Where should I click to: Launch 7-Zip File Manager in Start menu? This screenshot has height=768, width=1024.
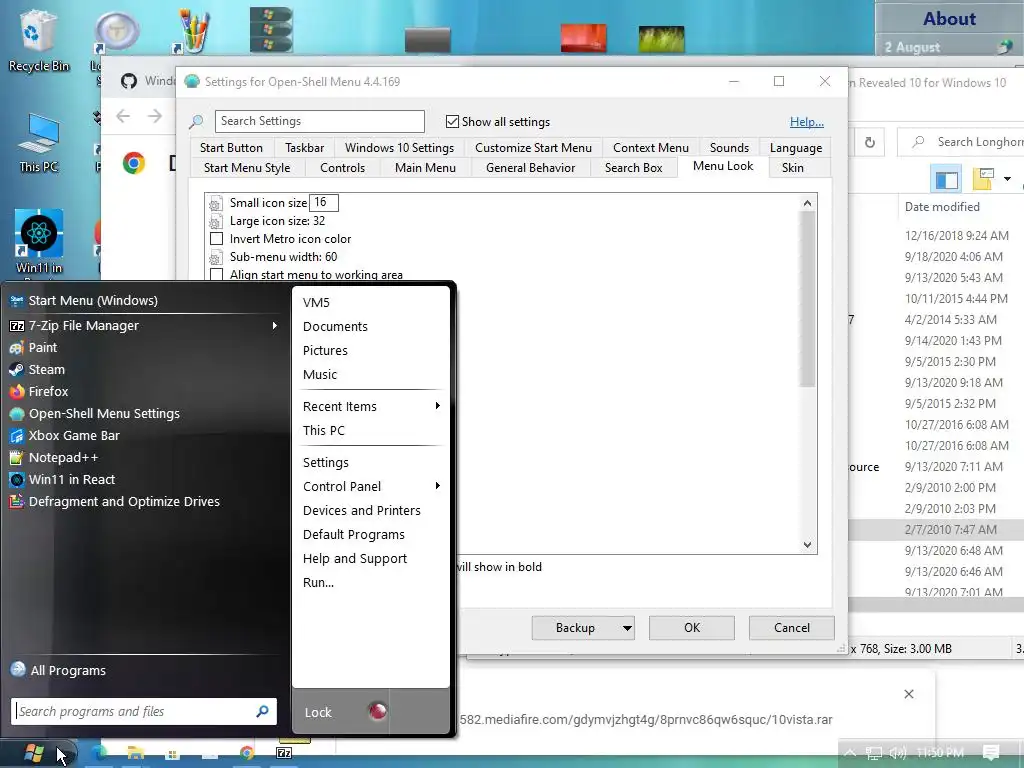pos(144,325)
